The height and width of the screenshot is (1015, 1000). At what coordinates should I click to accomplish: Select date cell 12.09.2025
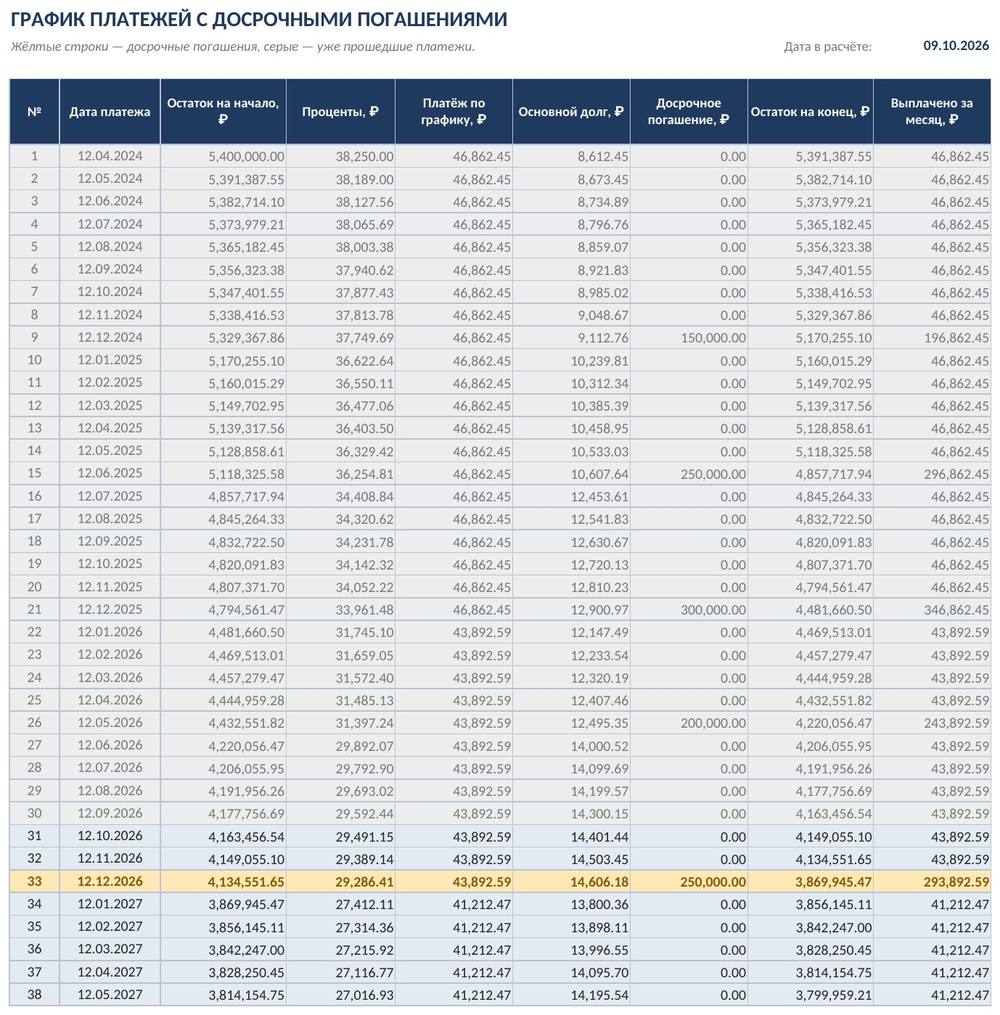click(x=109, y=541)
